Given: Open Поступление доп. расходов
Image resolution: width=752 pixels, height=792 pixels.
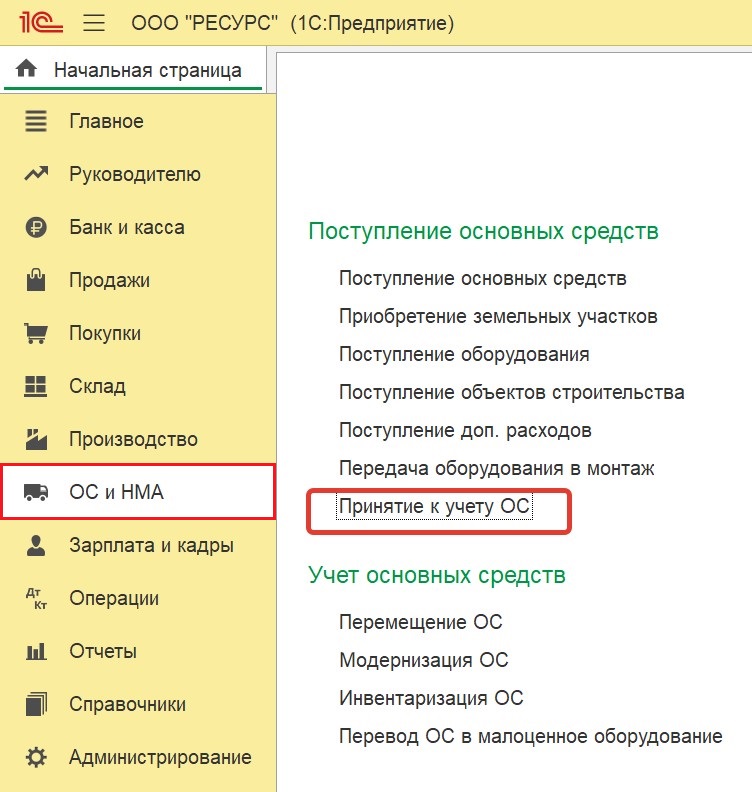Looking at the screenshot, I should [x=465, y=430].
